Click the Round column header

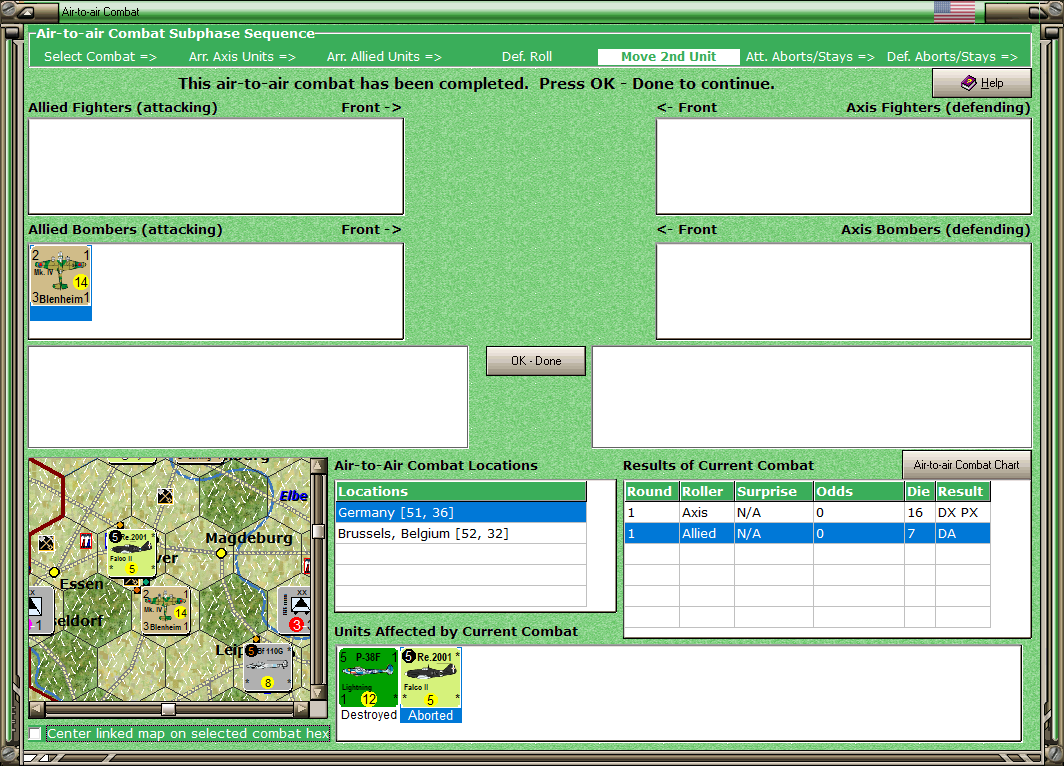651,491
